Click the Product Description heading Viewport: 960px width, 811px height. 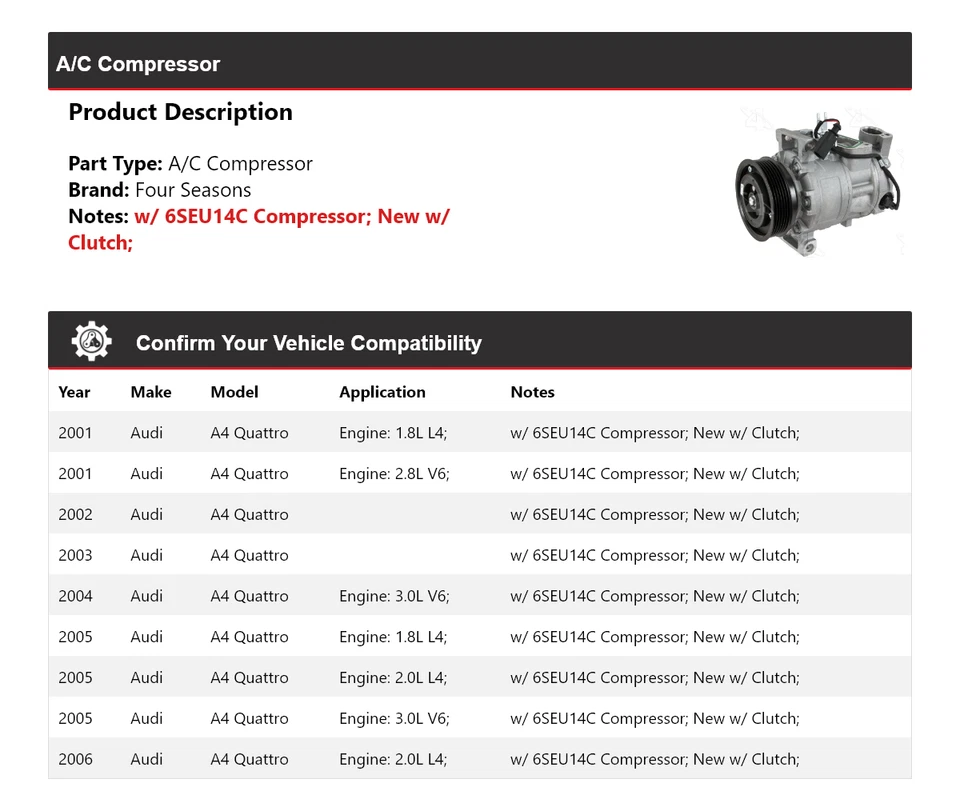[181, 112]
